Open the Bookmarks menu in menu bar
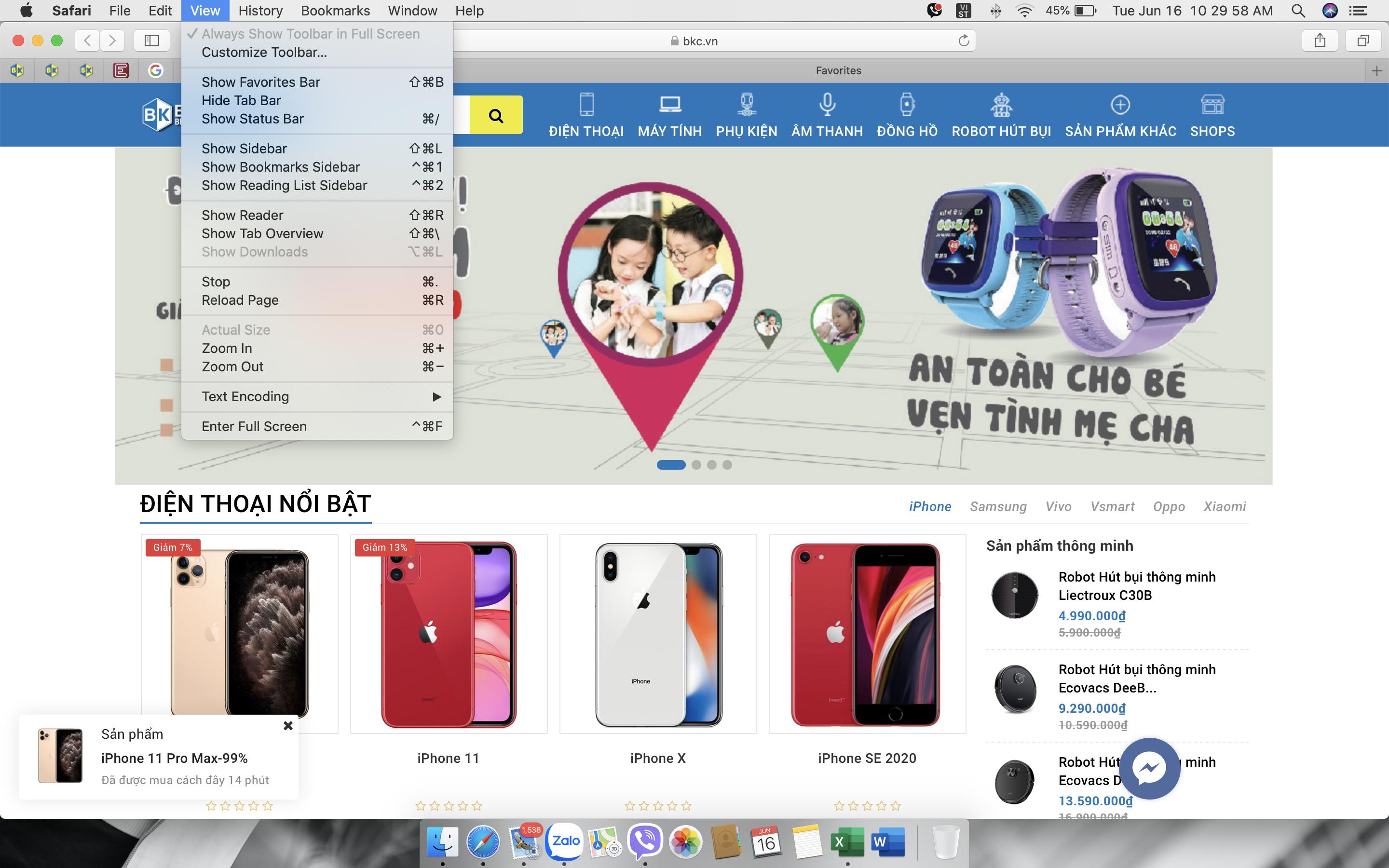The image size is (1389, 868). 335,10
